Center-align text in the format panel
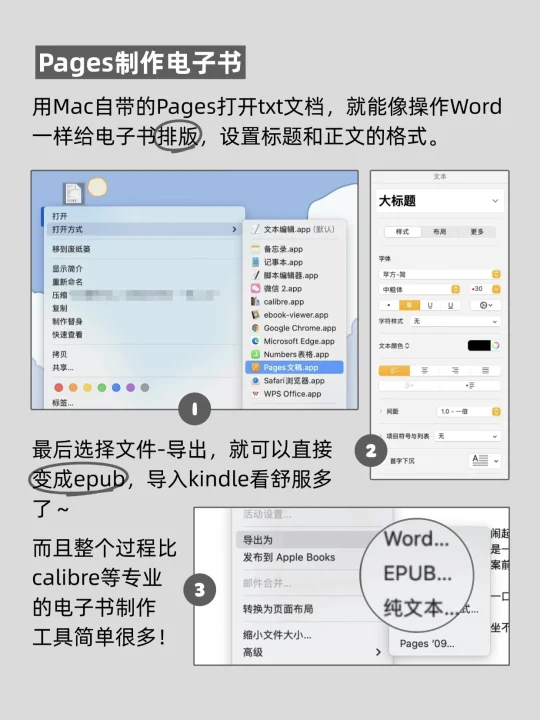540x720 pixels. pyautogui.click(x=424, y=371)
